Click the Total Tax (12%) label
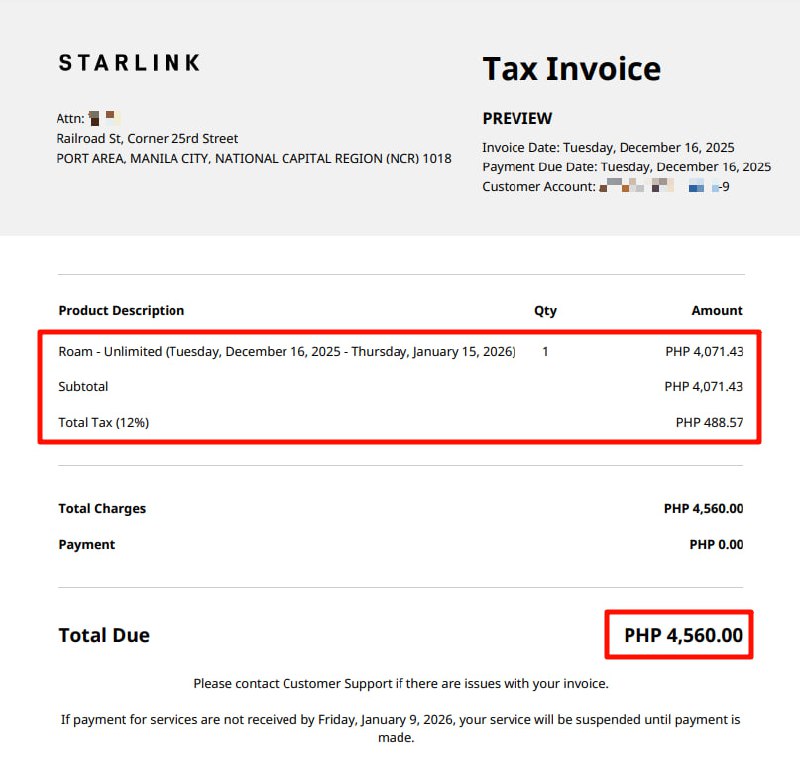The height and width of the screenshot is (761, 800). click(103, 423)
